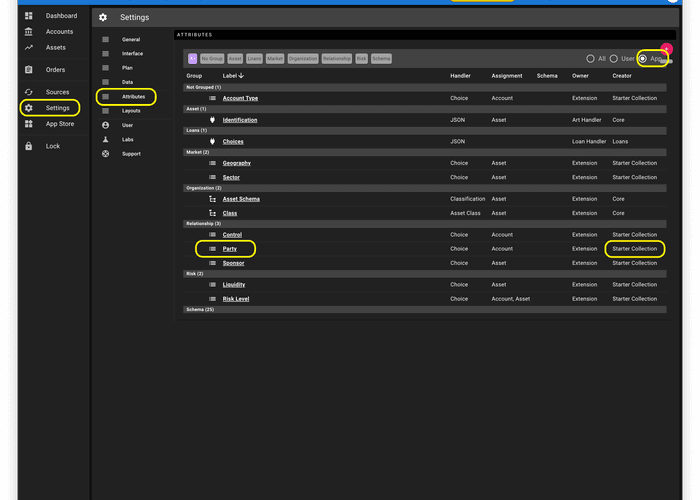The height and width of the screenshot is (500, 700).
Task: Click the Orders clipboard icon
Action: [29, 70]
